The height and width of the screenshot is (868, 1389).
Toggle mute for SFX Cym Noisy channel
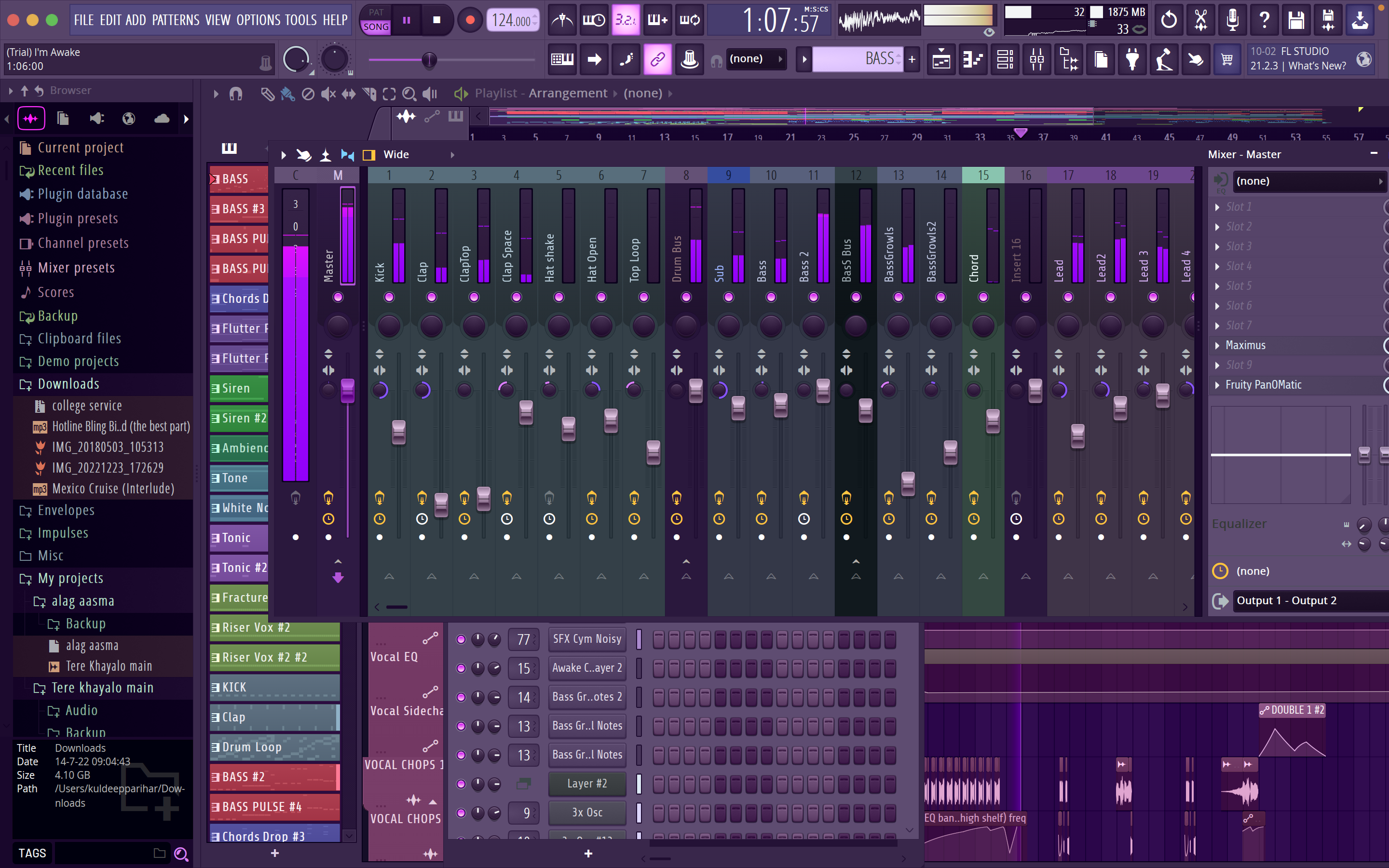click(x=461, y=639)
